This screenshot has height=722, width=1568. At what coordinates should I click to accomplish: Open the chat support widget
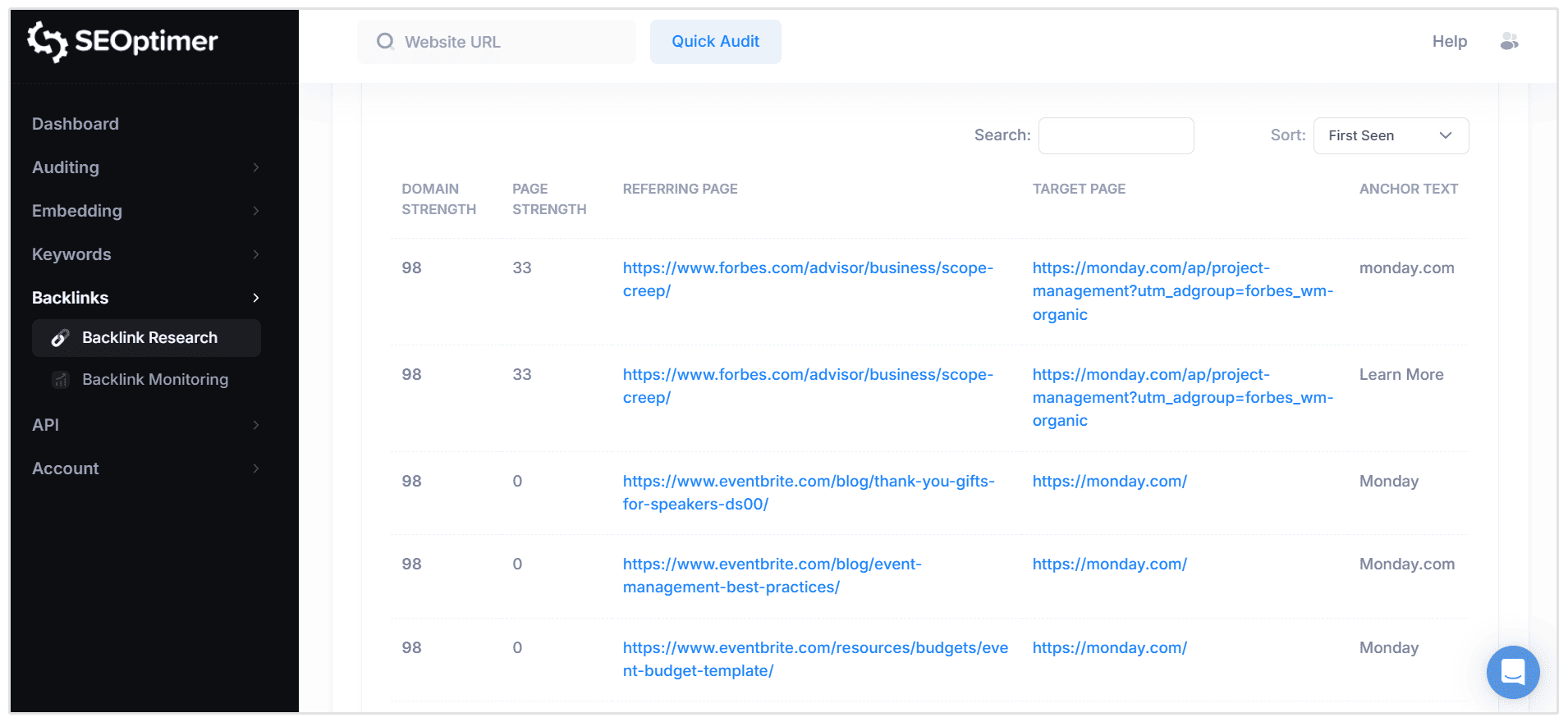tap(1512, 672)
